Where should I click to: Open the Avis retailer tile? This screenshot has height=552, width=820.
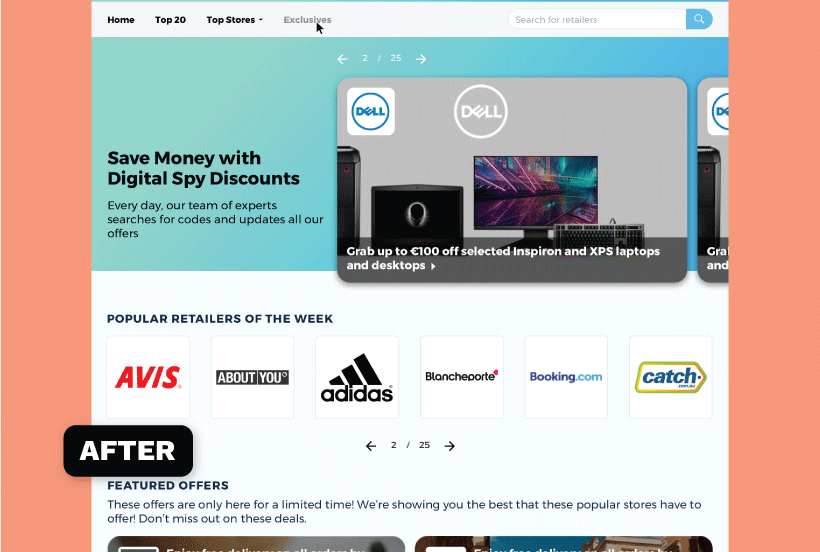pyautogui.click(x=148, y=377)
